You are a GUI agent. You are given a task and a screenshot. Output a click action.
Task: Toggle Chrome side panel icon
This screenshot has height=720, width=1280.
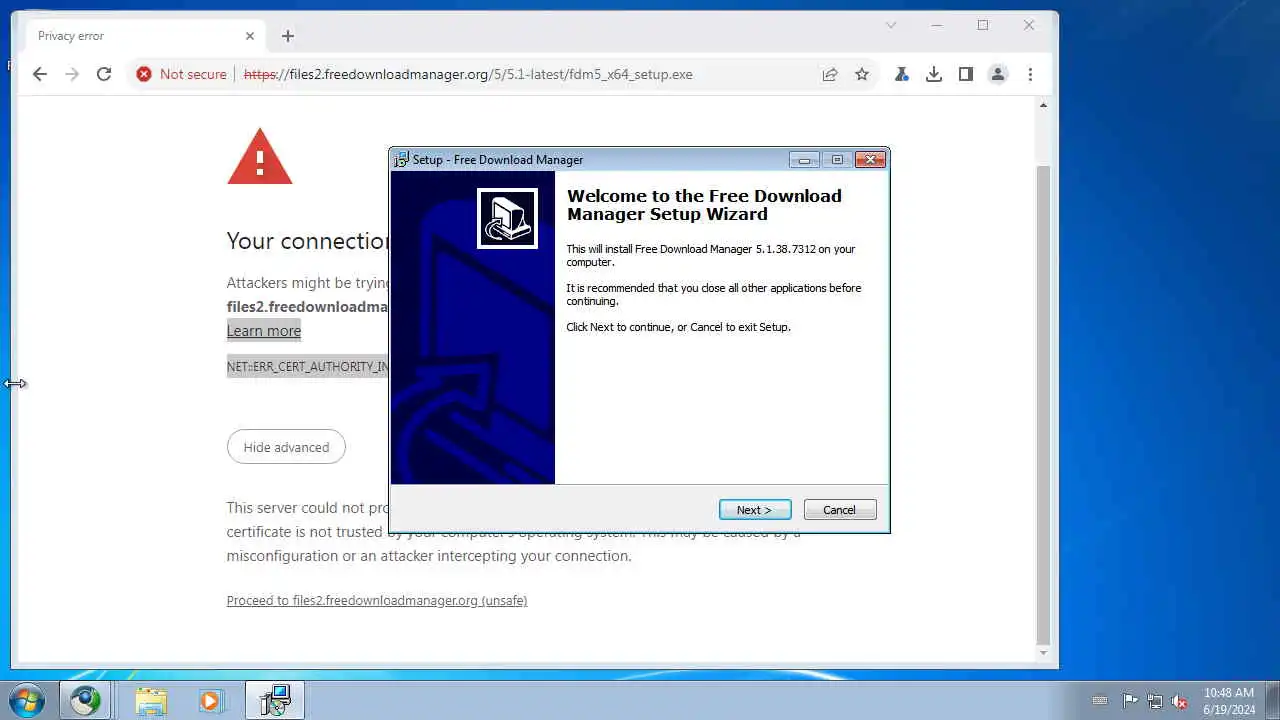coord(966,74)
